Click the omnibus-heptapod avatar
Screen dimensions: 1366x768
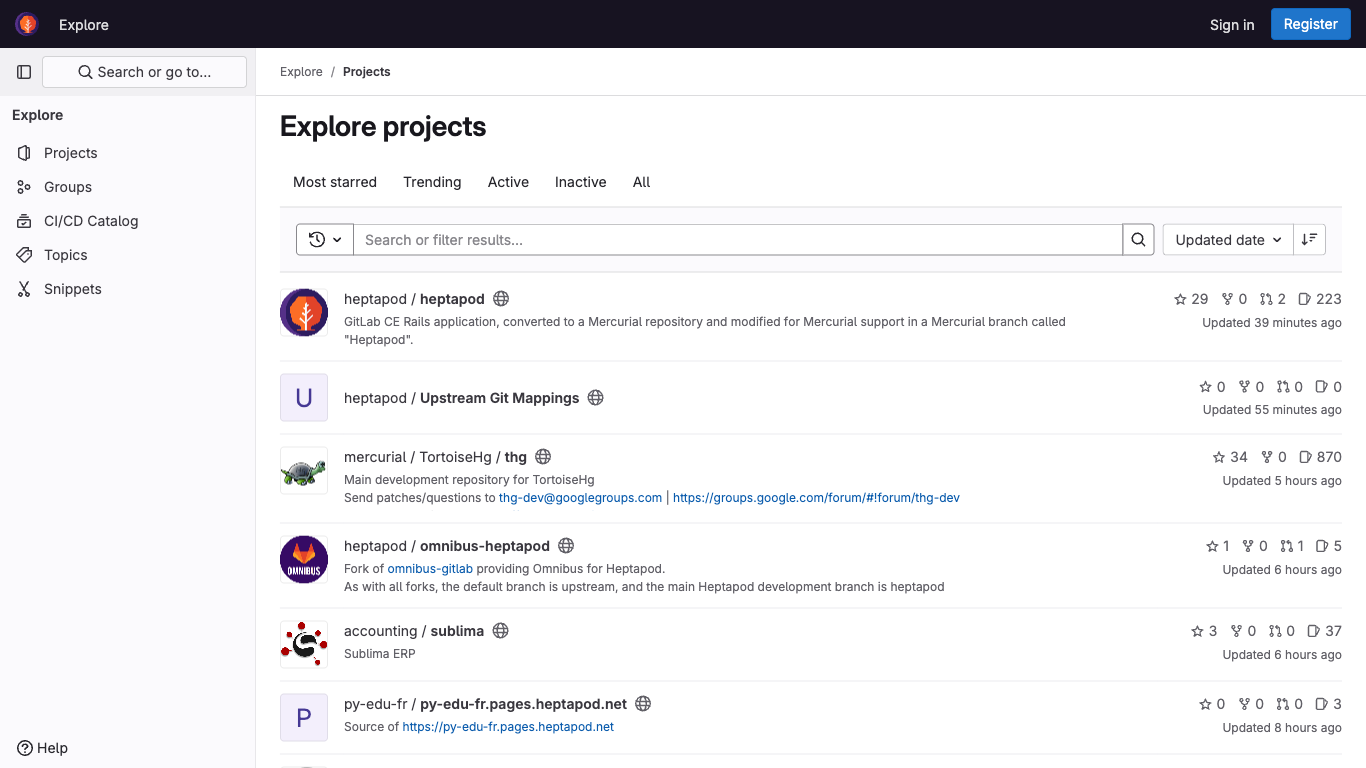[304, 560]
